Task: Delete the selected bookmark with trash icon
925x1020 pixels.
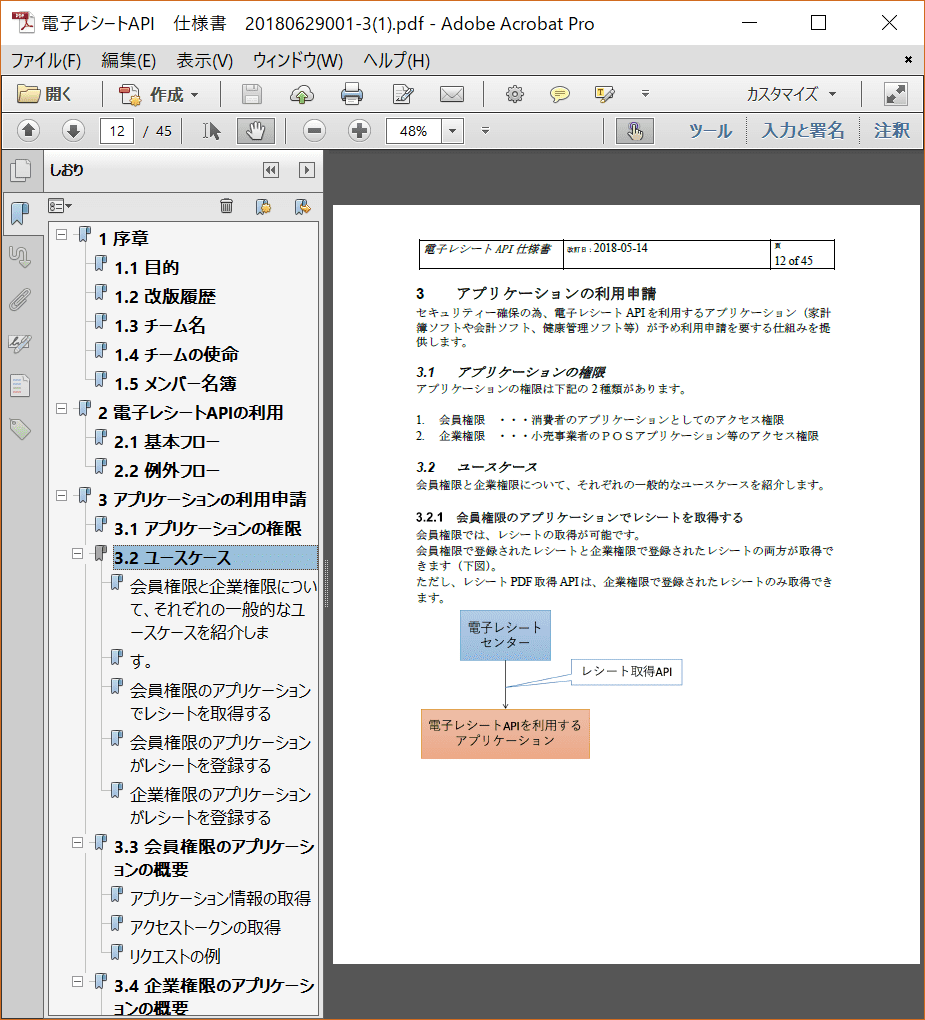Action: click(x=227, y=206)
